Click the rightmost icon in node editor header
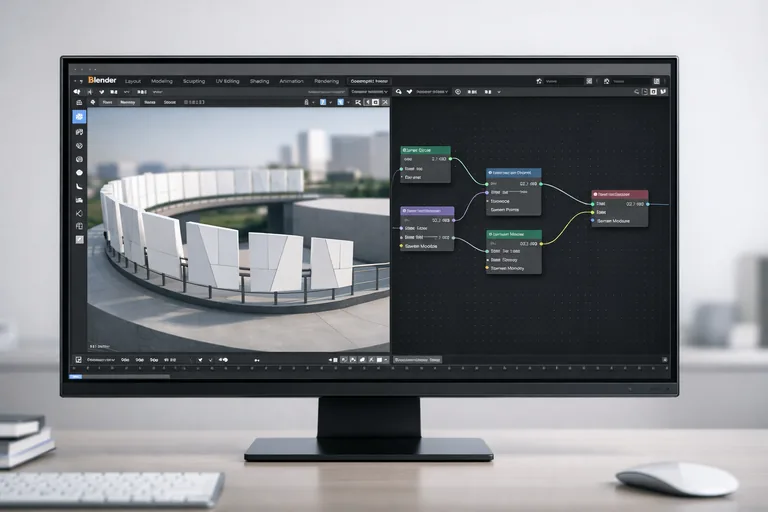 663,91
